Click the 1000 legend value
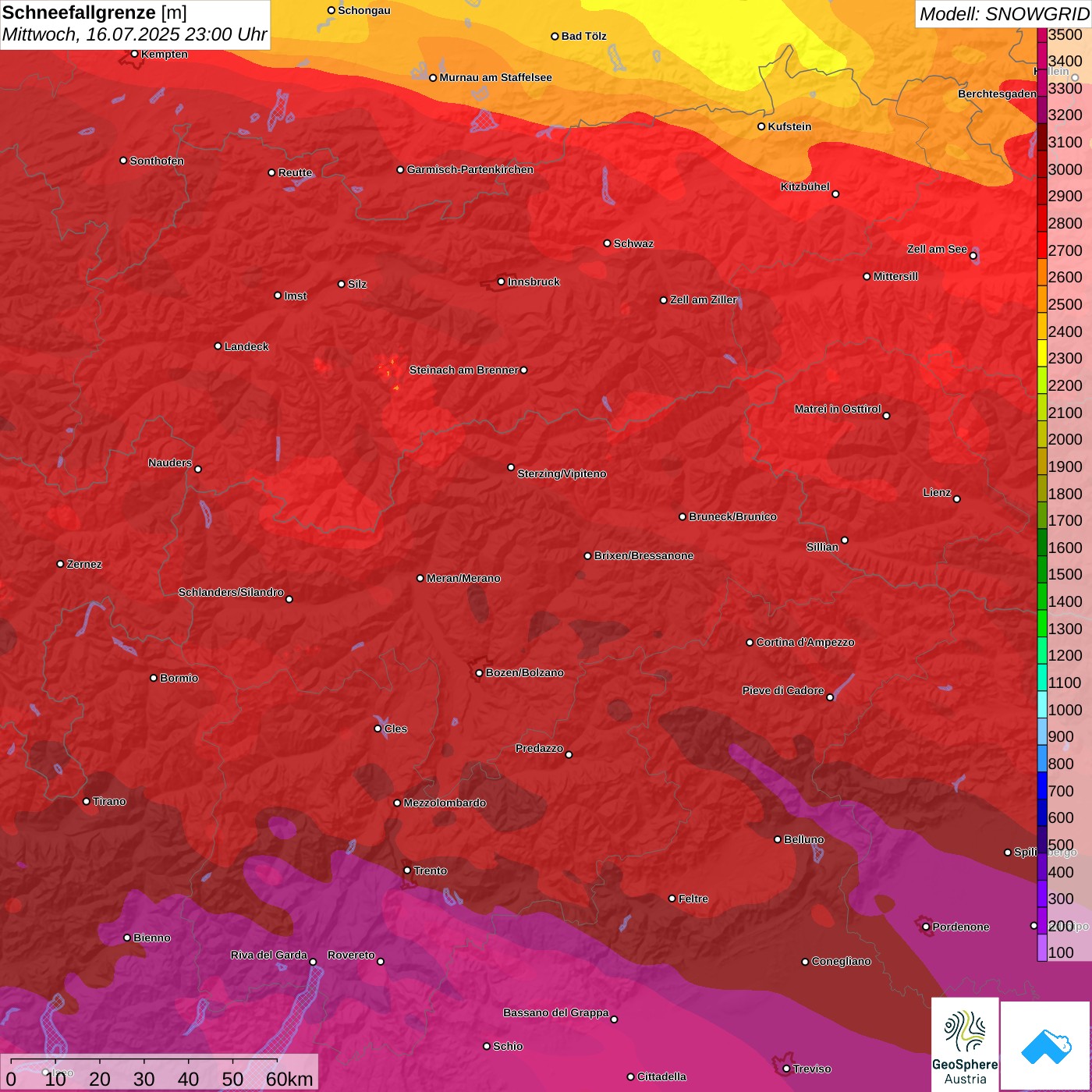The height and width of the screenshot is (1092, 1092). 1065,710
